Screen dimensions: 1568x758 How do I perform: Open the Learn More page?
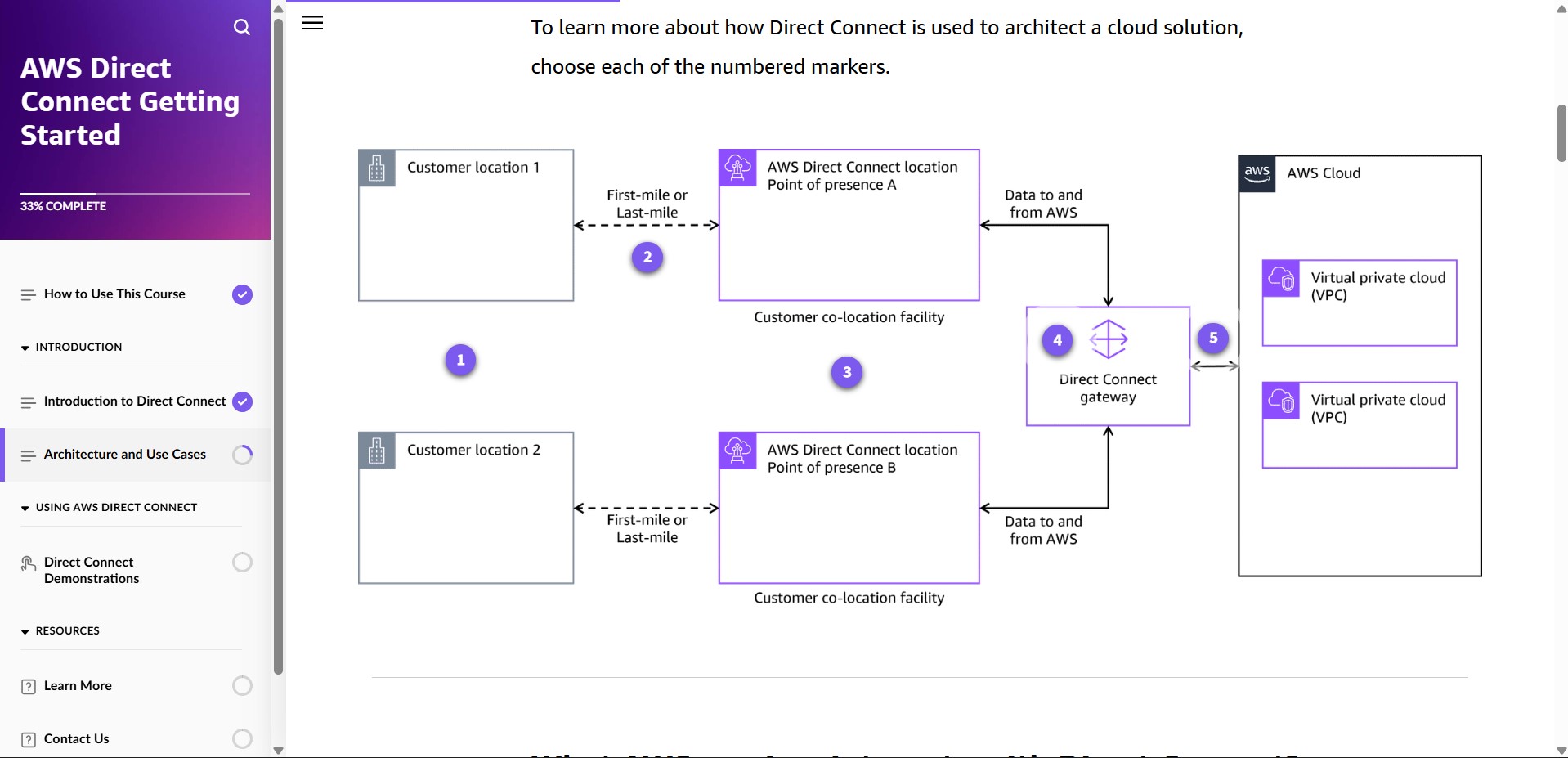click(x=78, y=686)
